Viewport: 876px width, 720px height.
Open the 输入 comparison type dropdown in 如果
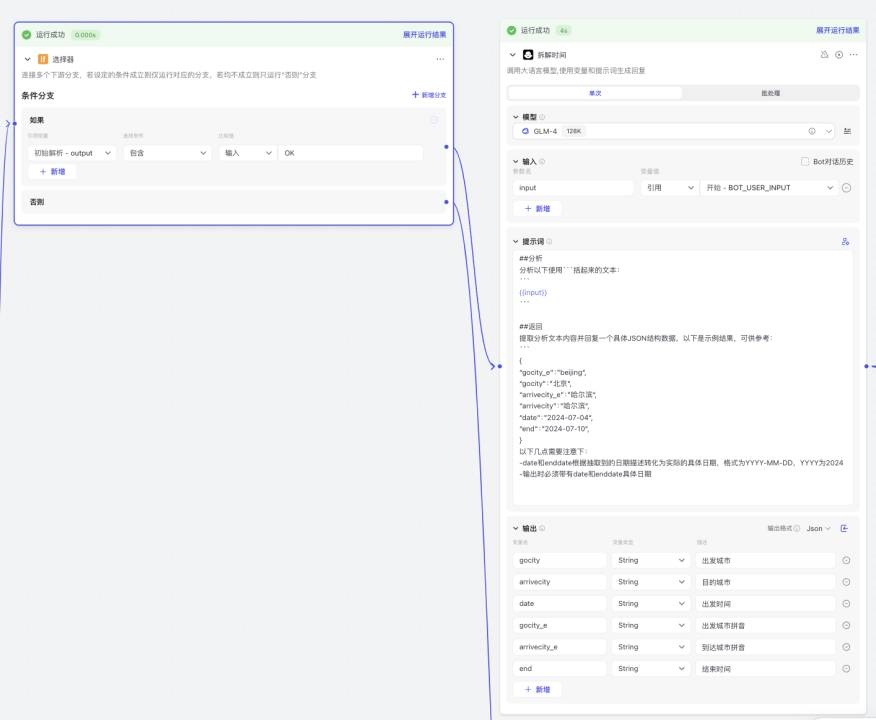pos(247,152)
